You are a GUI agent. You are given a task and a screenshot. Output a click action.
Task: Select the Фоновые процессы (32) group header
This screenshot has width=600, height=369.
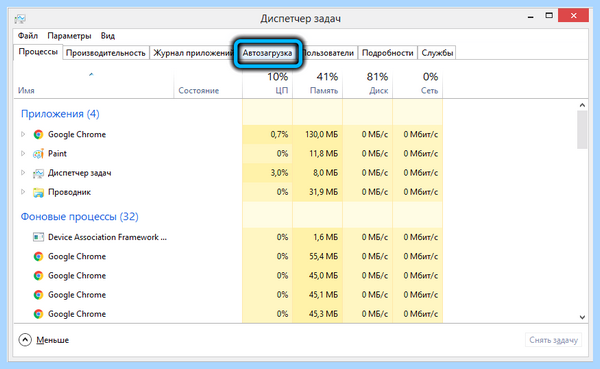80,217
